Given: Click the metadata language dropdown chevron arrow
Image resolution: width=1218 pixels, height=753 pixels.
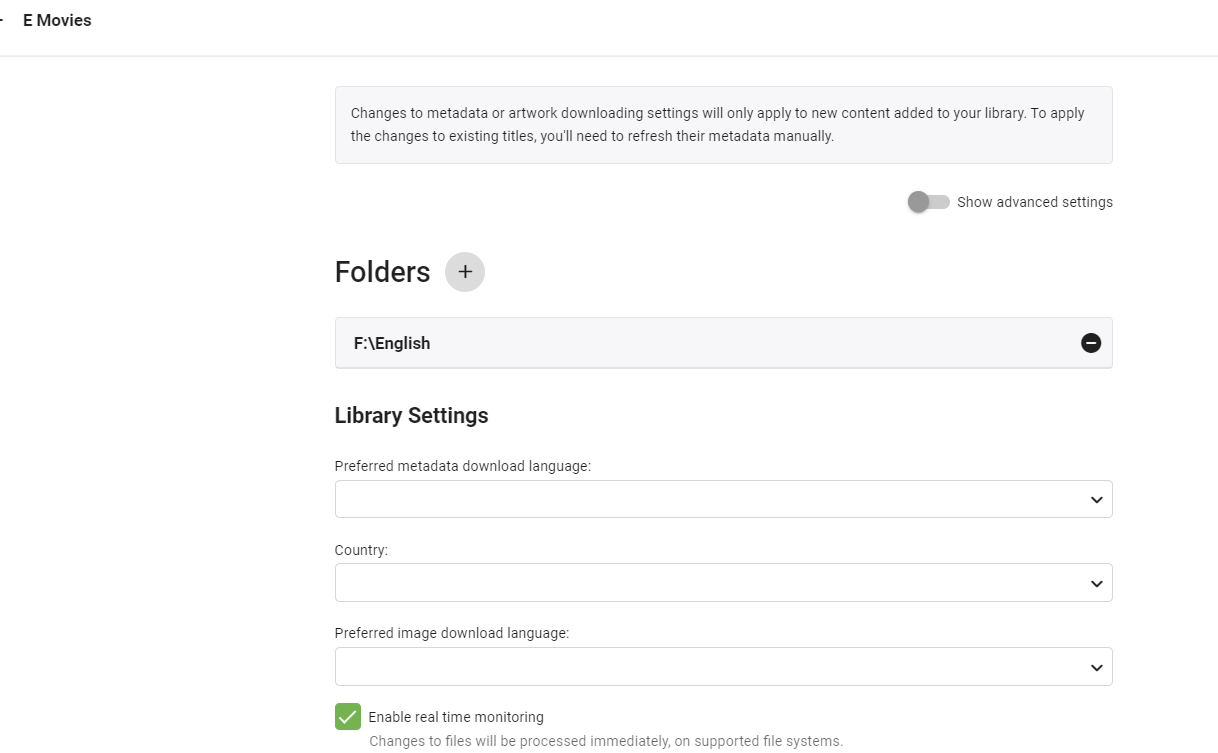Looking at the screenshot, I should pos(1096,499).
